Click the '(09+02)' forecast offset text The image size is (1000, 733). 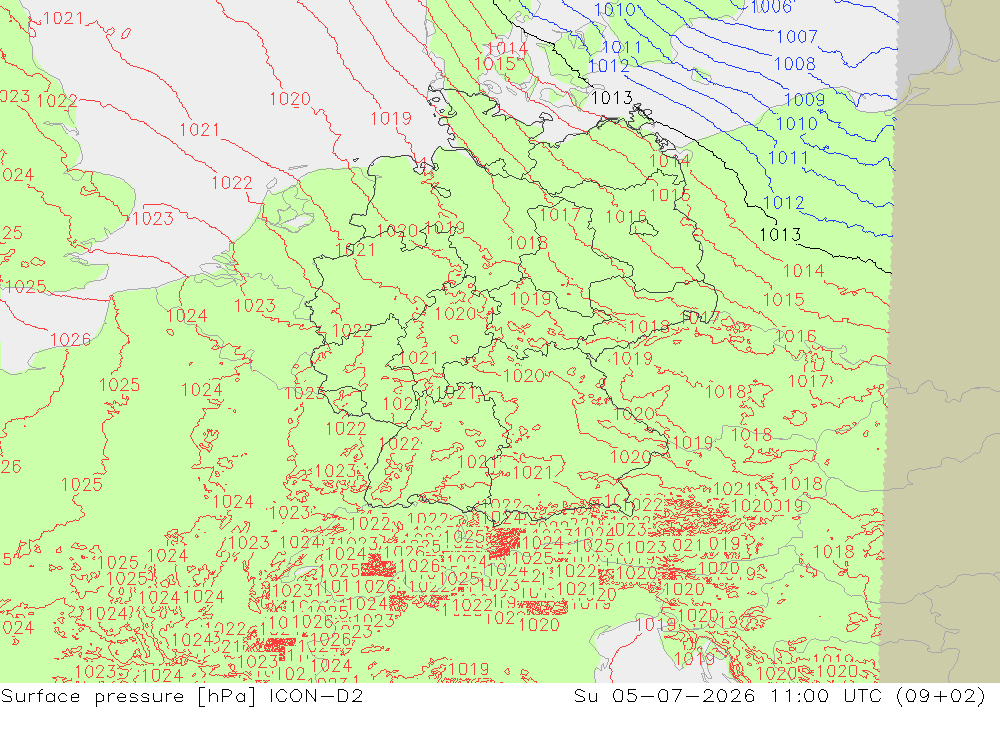click(941, 695)
